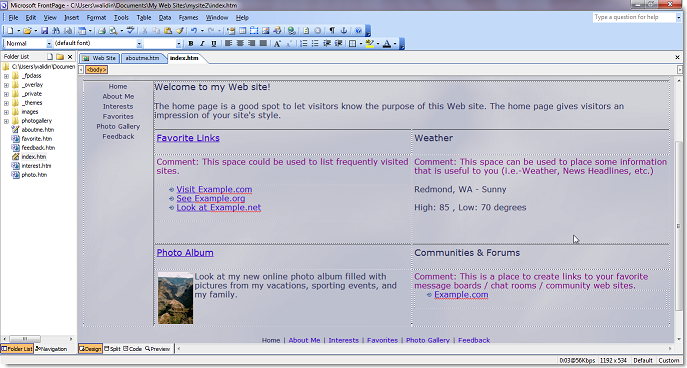Open the font size dropdown
Screen dimensions: 687x368
pyautogui.click(x=178, y=43)
